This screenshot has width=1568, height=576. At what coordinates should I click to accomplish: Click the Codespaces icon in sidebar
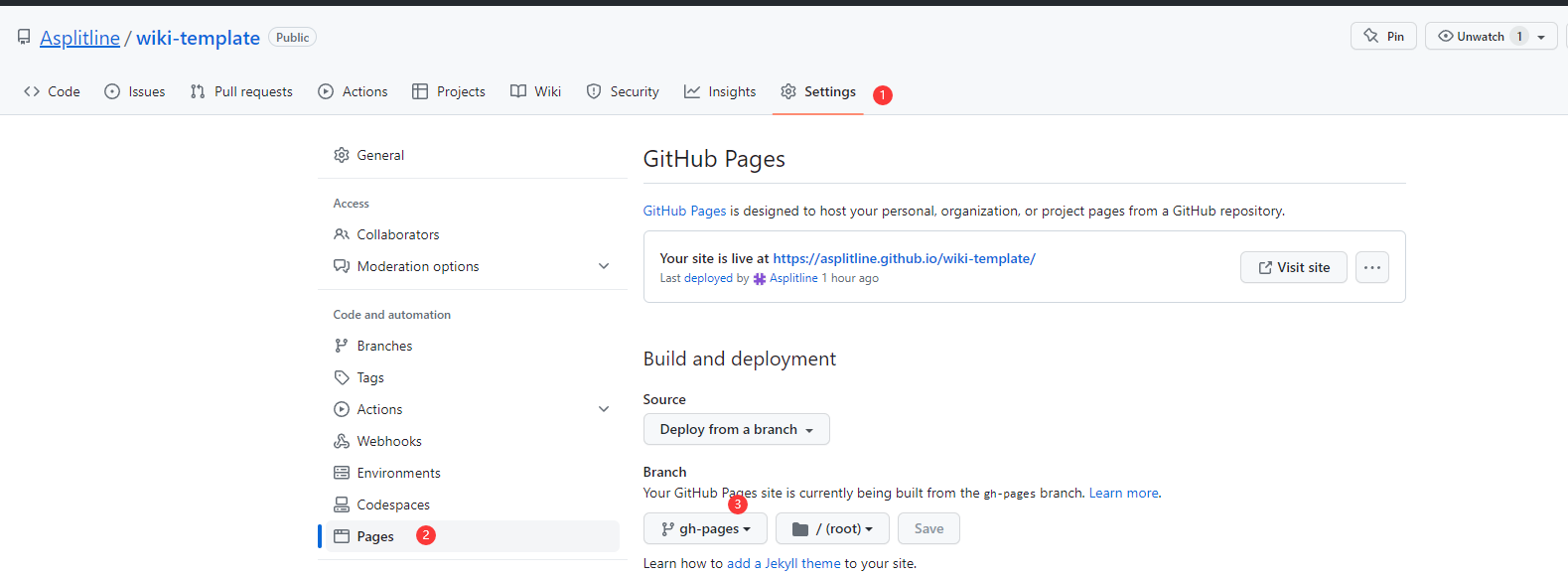(x=342, y=504)
